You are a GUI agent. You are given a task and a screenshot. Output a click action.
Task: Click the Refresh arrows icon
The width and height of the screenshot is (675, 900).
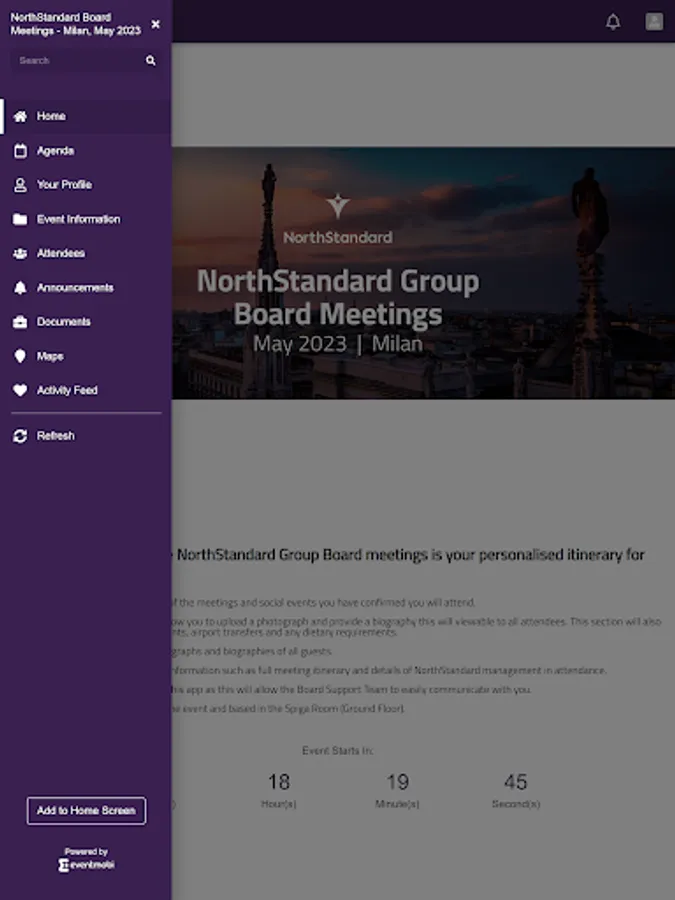point(20,436)
